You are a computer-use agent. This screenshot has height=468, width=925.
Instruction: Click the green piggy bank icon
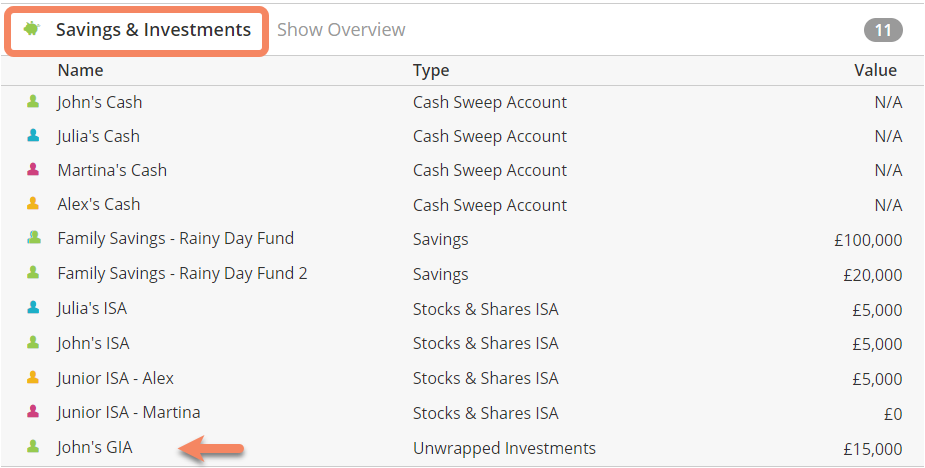(x=32, y=28)
